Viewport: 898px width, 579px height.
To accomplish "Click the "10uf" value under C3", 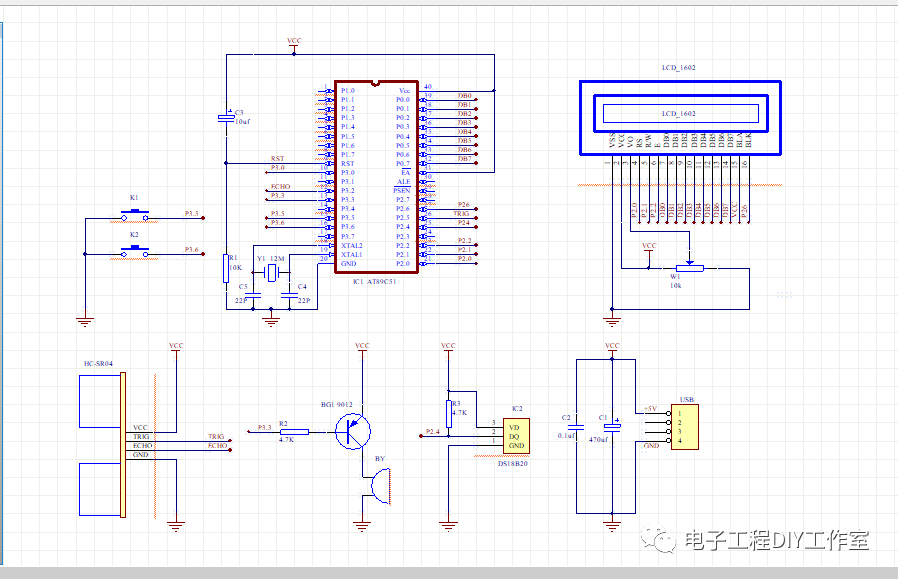I will click(x=242, y=121).
